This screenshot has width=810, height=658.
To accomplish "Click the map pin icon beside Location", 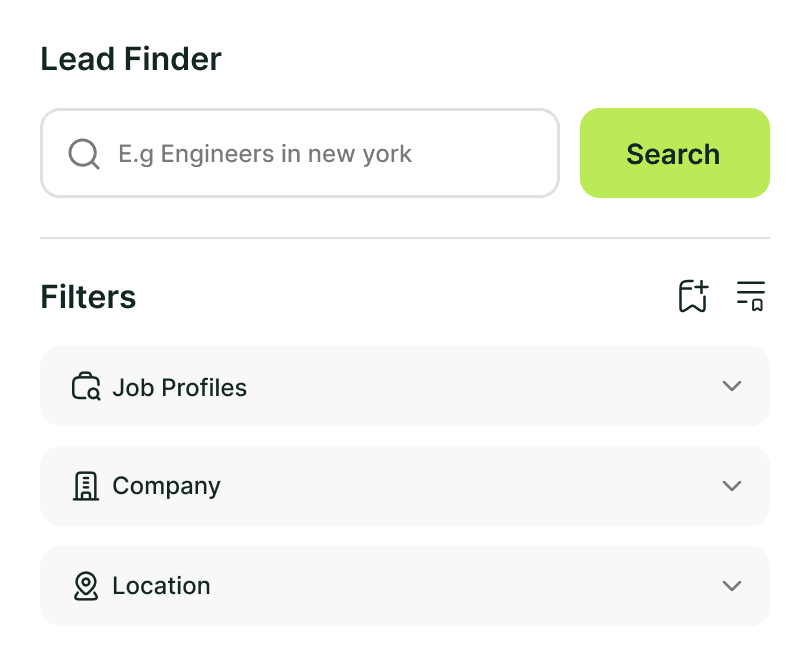I will pyautogui.click(x=86, y=586).
